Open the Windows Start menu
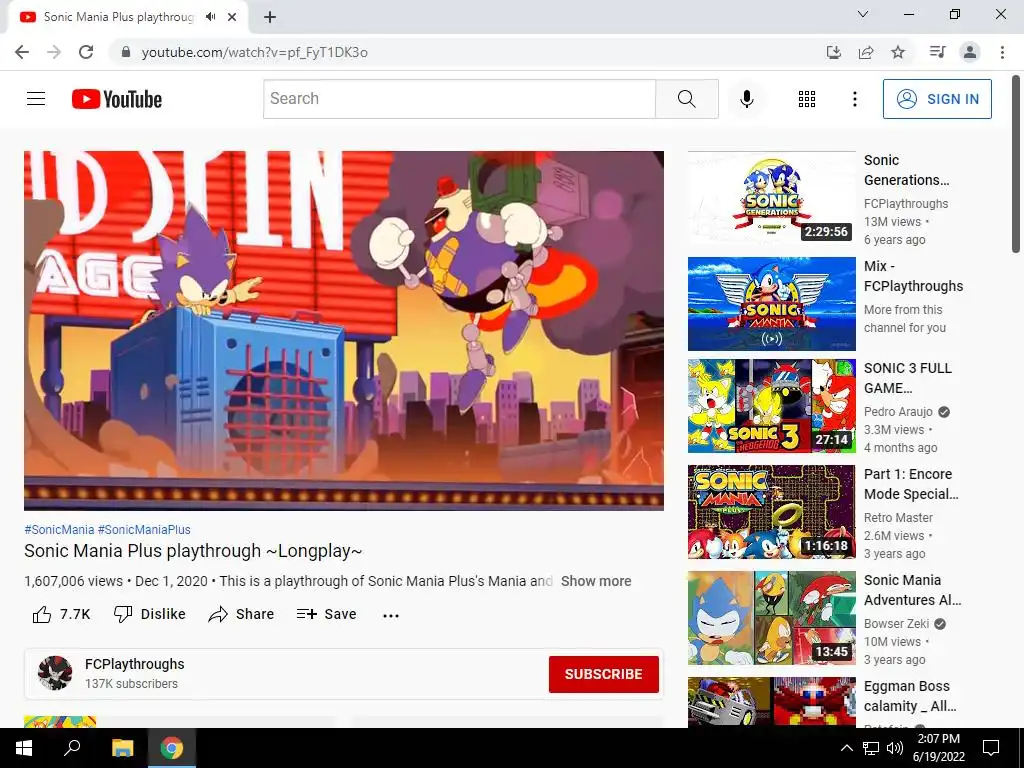Viewport: 1024px width, 768px height. [x=24, y=748]
